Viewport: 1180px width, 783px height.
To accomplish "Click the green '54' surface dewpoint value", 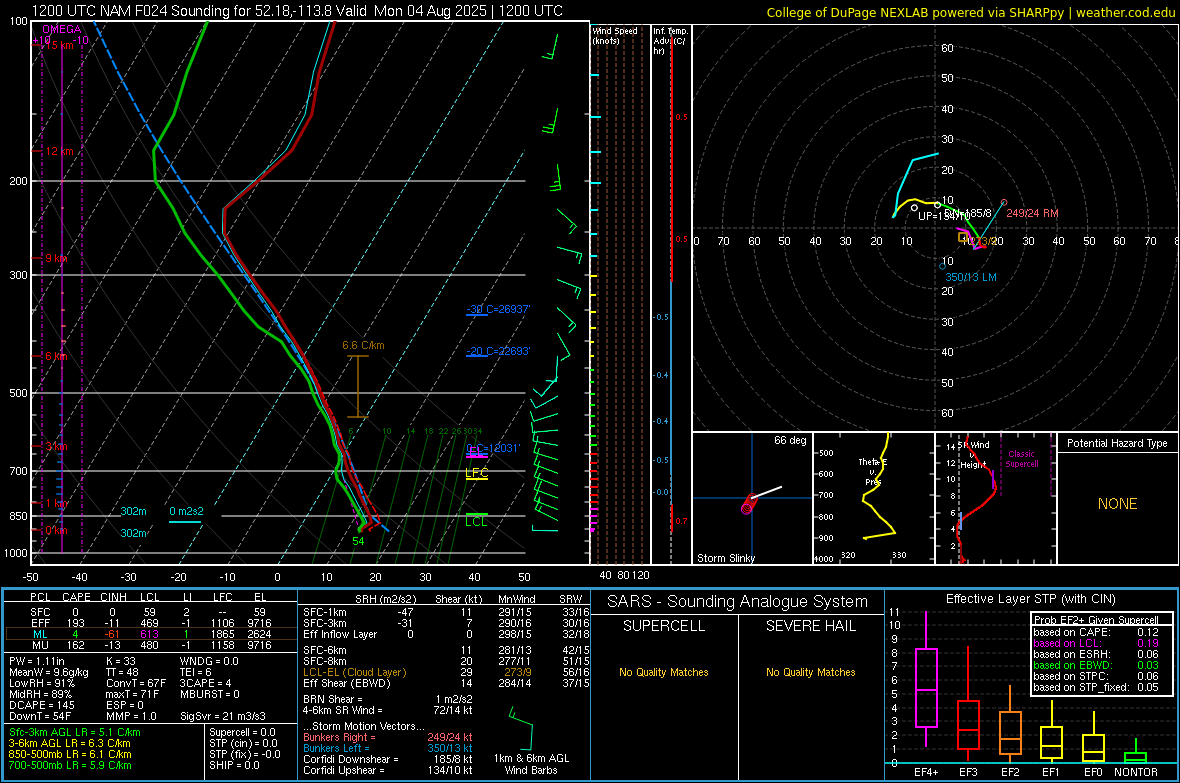I will (x=358, y=541).
